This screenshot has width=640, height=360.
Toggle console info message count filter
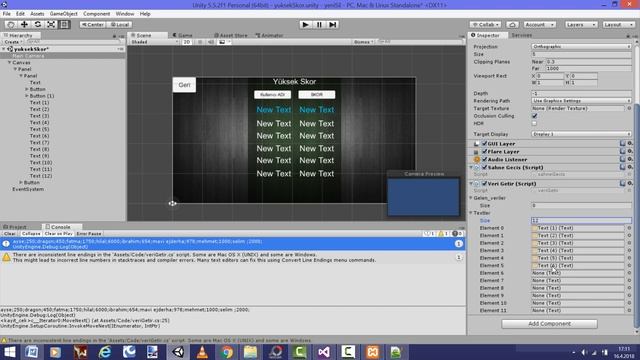(x=429, y=234)
